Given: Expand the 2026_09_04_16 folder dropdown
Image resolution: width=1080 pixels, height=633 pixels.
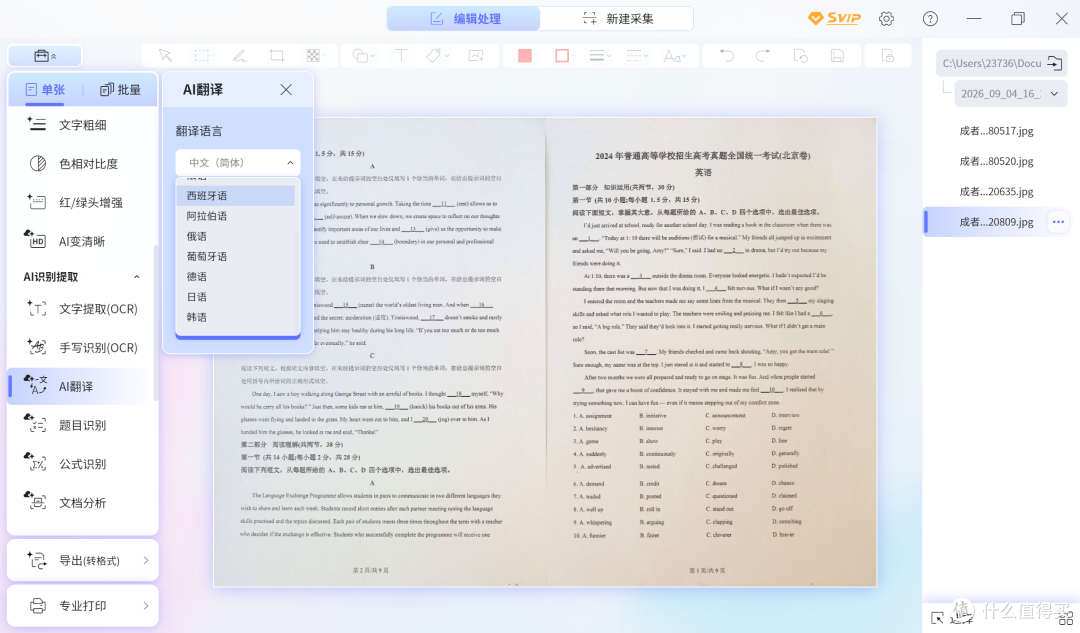Looking at the screenshot, I should click(1055, 94).
